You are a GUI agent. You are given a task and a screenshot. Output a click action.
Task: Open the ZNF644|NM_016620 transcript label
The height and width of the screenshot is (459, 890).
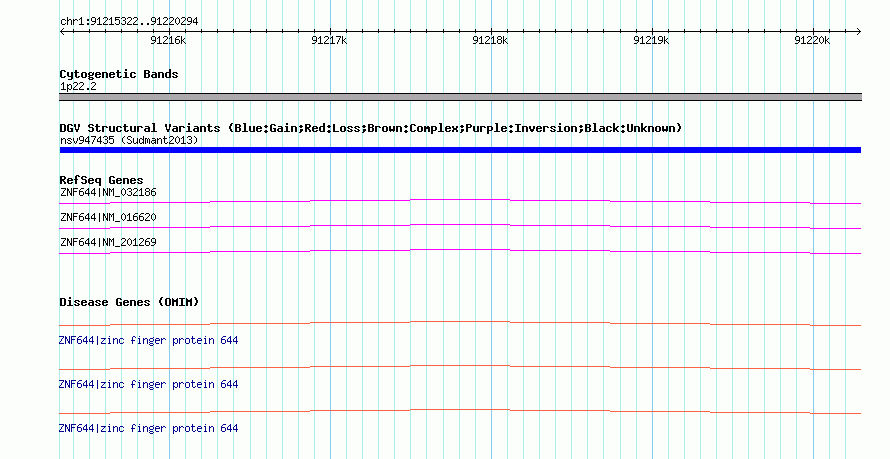click(x=108, y=217)
